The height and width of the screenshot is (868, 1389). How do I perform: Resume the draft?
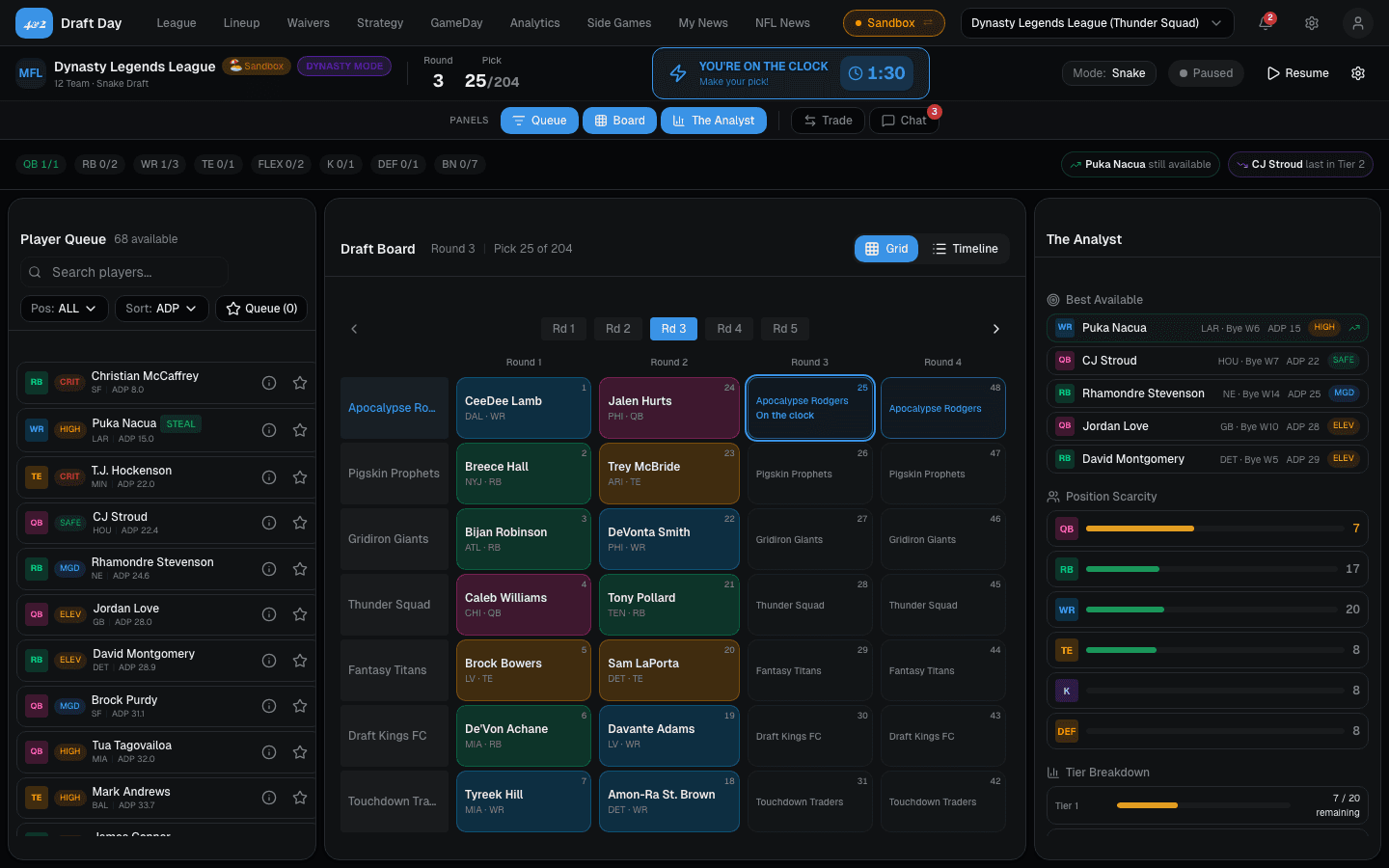click(1298, 73)
